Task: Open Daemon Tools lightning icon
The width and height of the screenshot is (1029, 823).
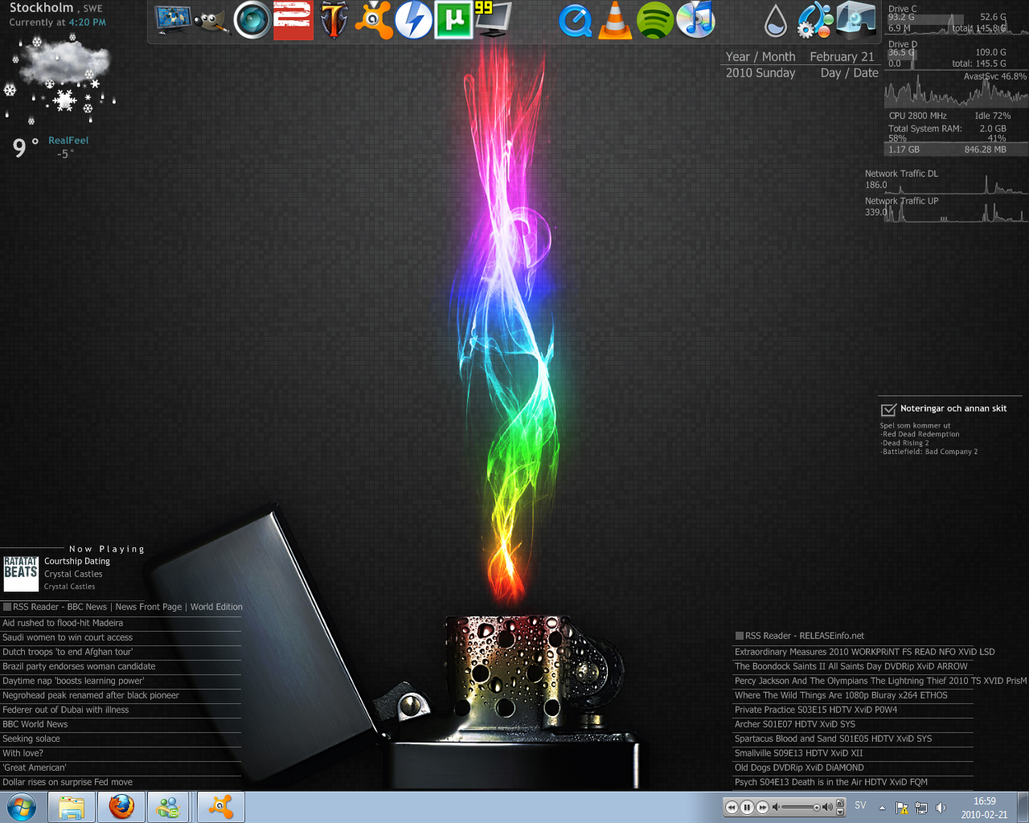Action: pyautogui.click(x=413, y=21)
